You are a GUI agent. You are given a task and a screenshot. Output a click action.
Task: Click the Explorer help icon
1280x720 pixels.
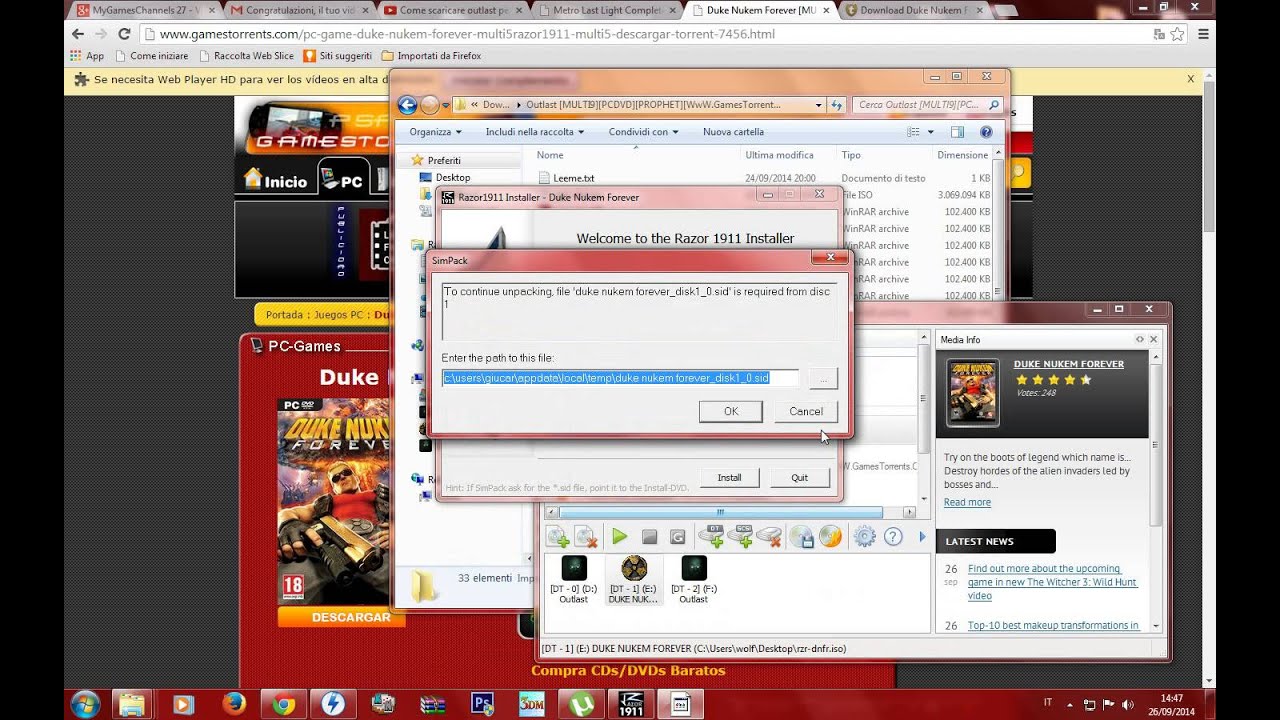click(x=986, y=132)
